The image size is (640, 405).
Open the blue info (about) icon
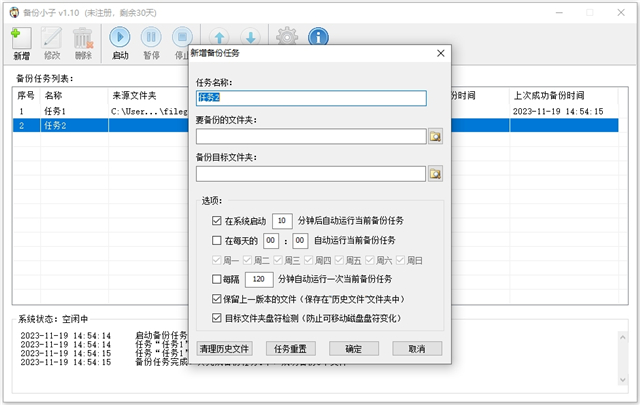pos(319,38)
